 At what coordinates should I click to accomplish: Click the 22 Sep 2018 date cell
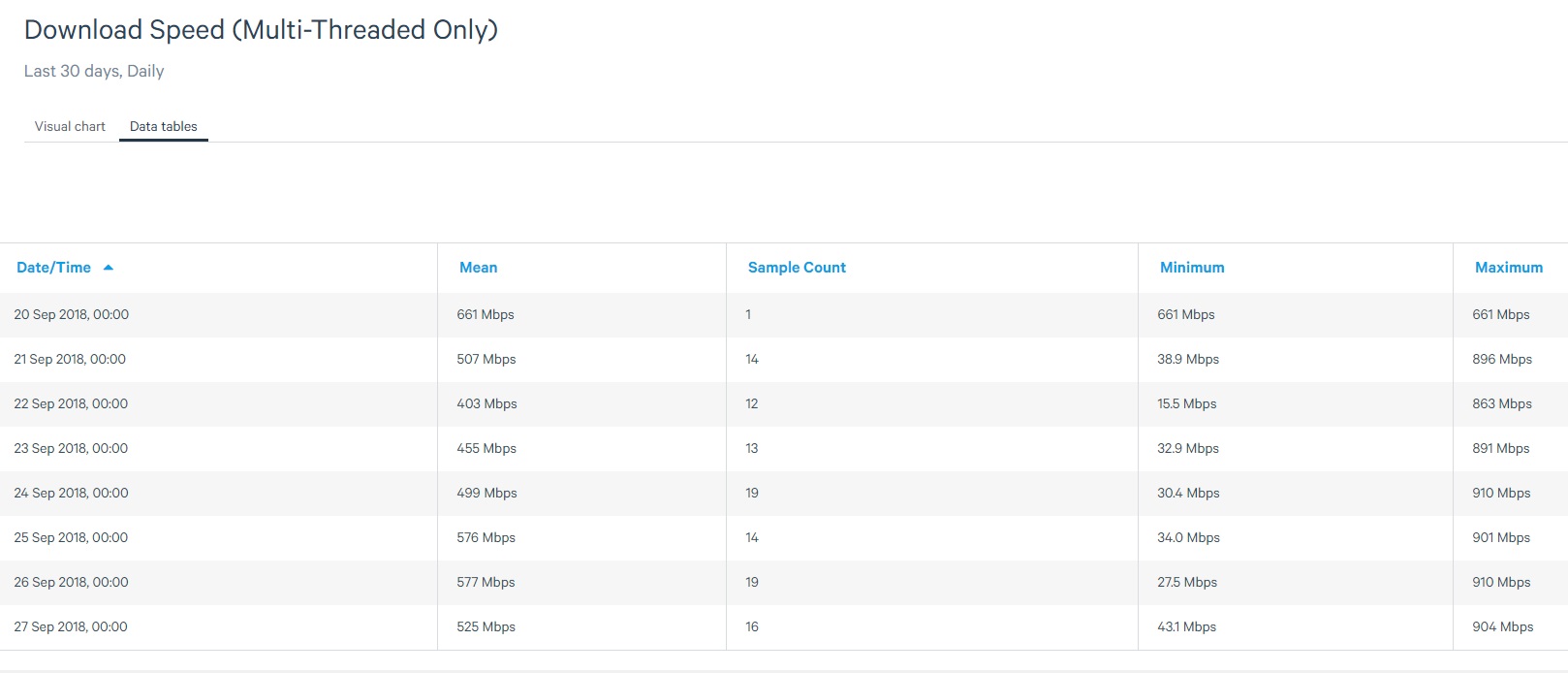point(71,403)
